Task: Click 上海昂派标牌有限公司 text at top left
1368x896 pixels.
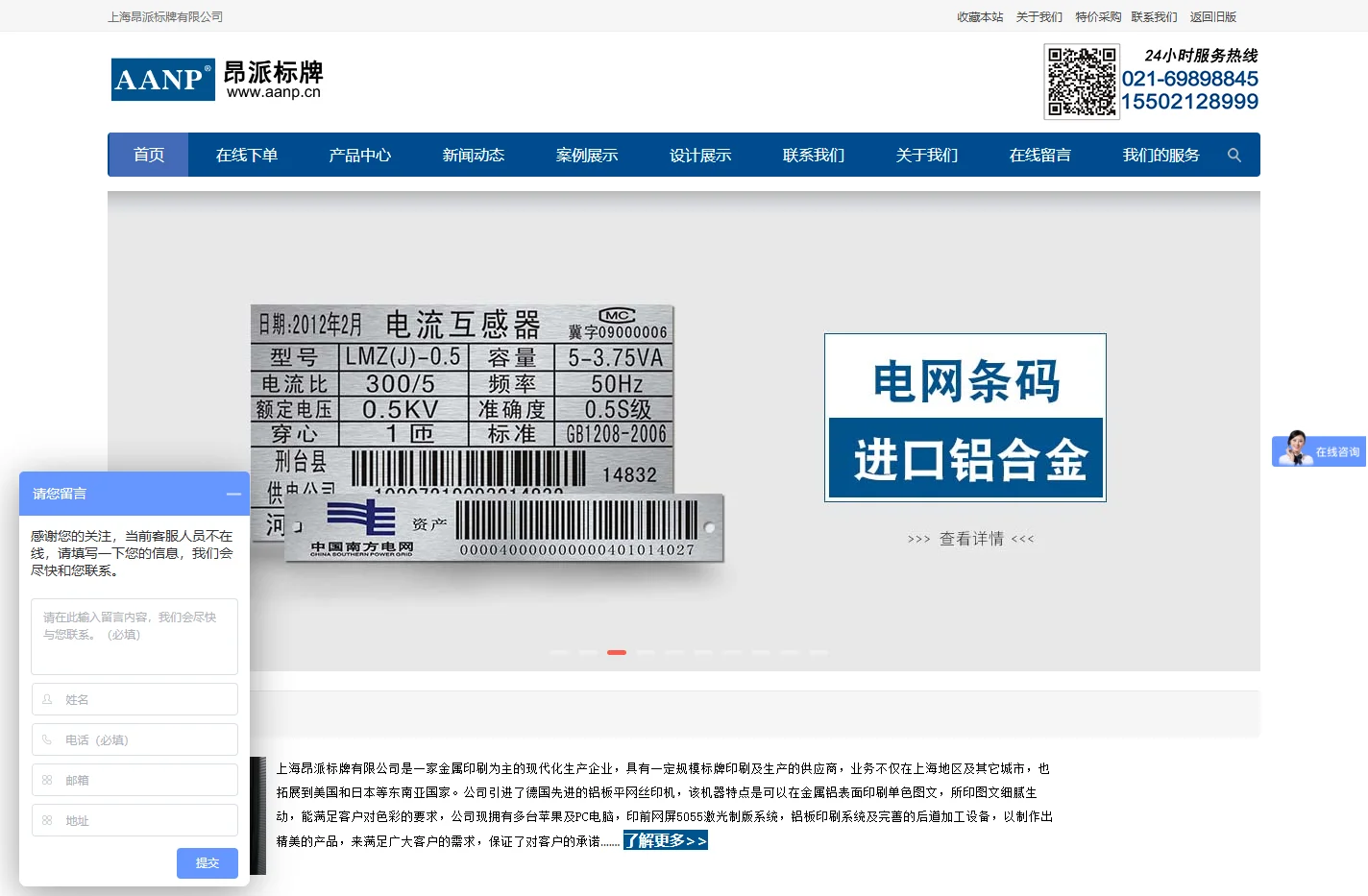Action: [x=165, y=16]
